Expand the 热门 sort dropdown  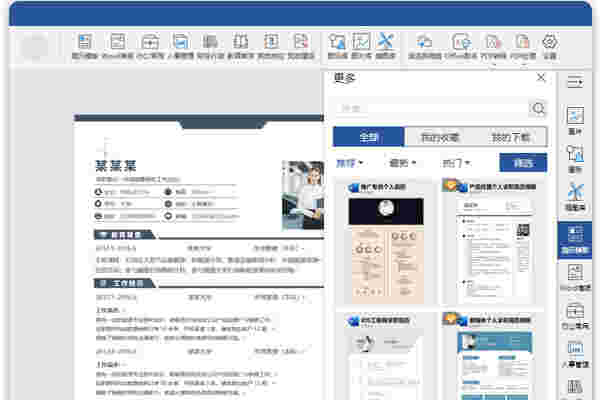(456, 163)
